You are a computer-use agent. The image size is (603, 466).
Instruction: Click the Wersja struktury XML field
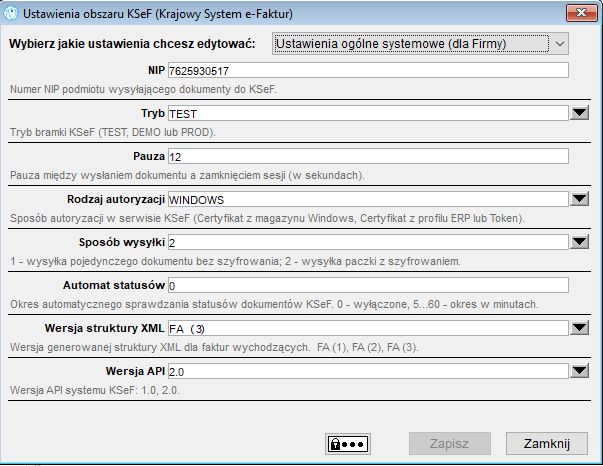(x=368, y=329)
